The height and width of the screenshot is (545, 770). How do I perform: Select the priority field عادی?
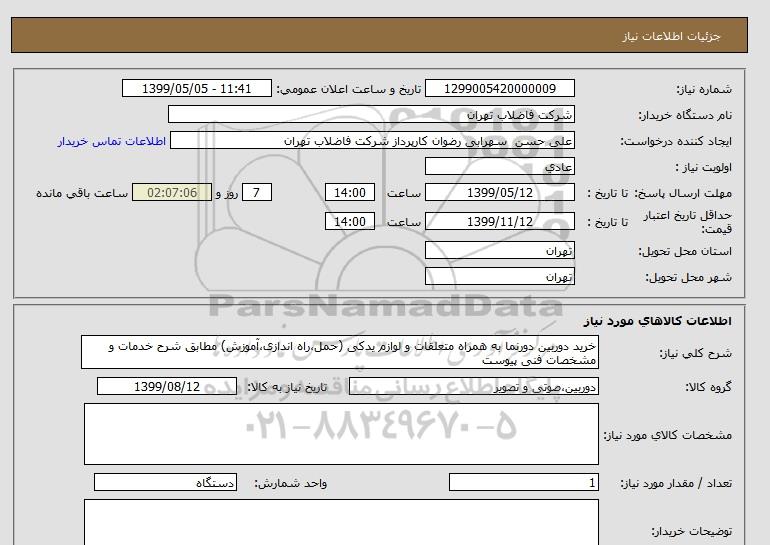point(499,166)
